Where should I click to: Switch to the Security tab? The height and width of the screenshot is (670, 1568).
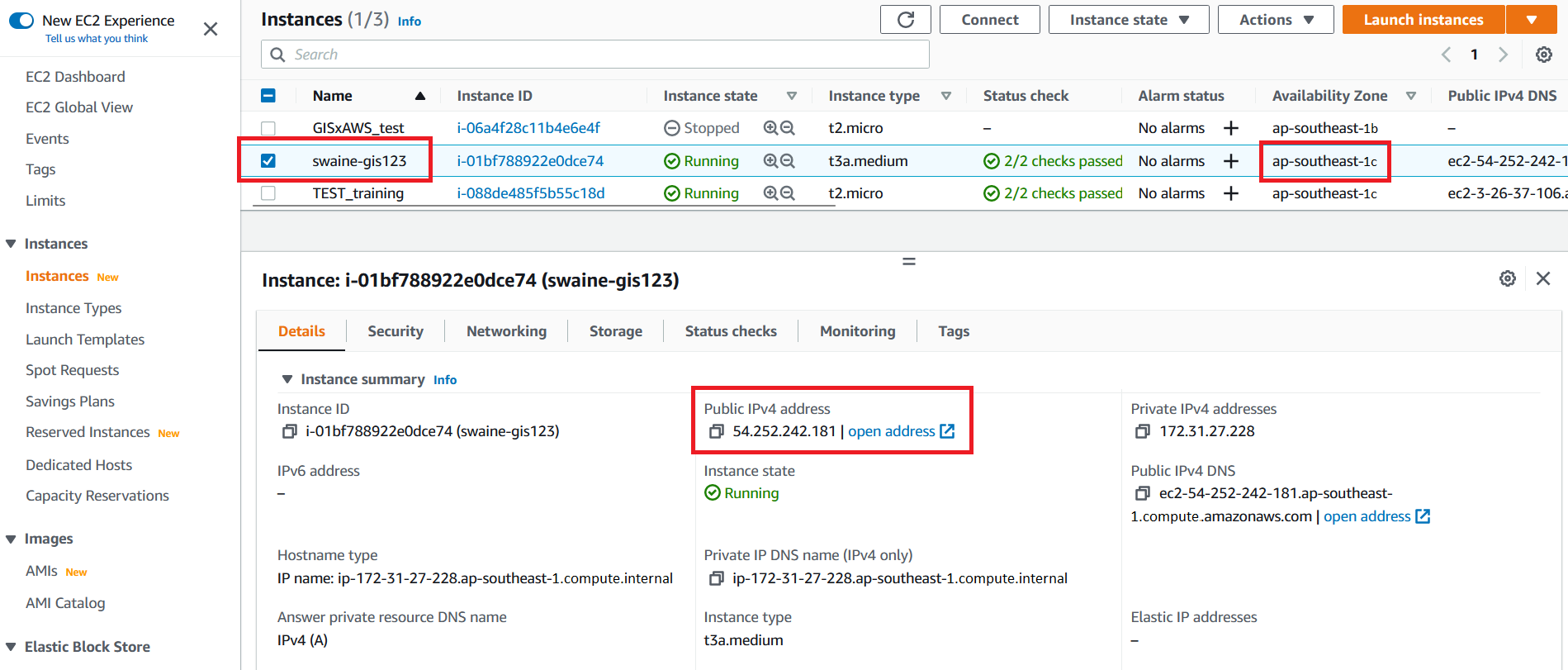coord(396,331)
